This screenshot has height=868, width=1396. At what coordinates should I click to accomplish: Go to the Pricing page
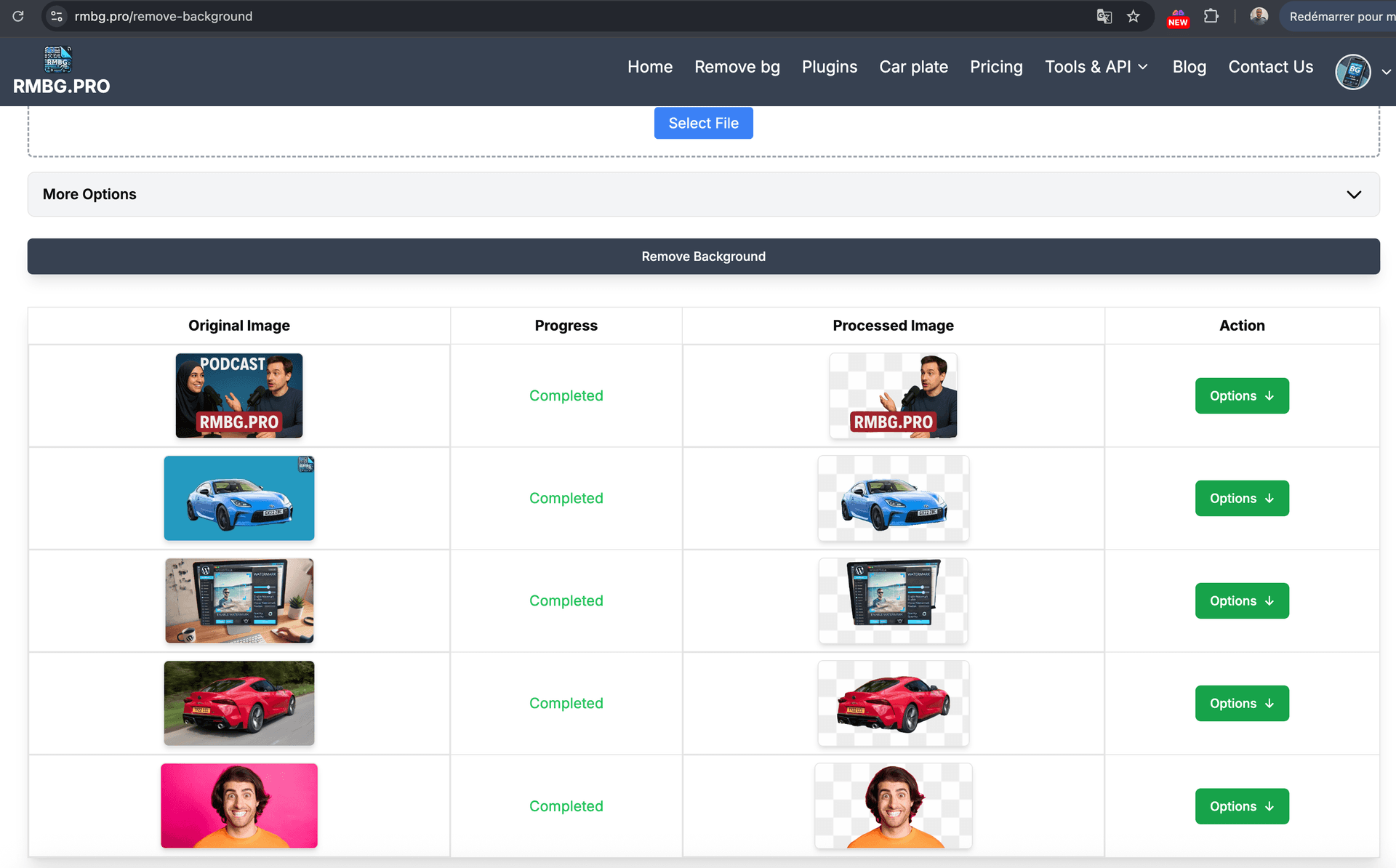click(x=996, y=67)
